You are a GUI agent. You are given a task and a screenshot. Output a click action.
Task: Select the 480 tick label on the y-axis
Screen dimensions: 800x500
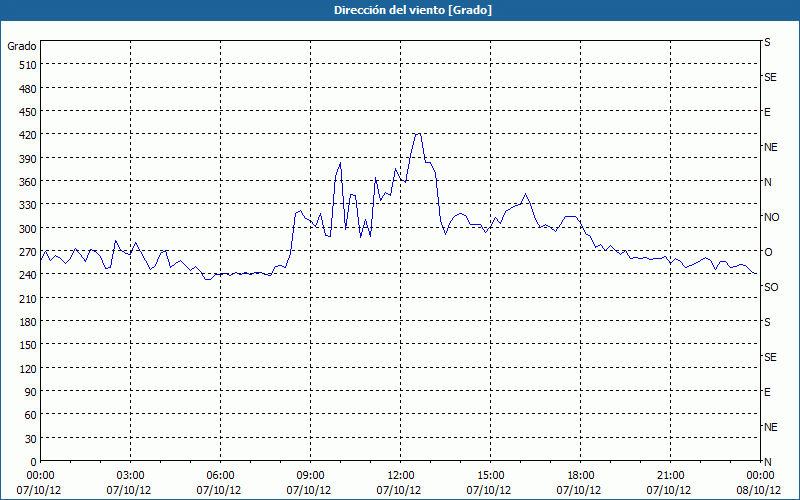[29, 89]
